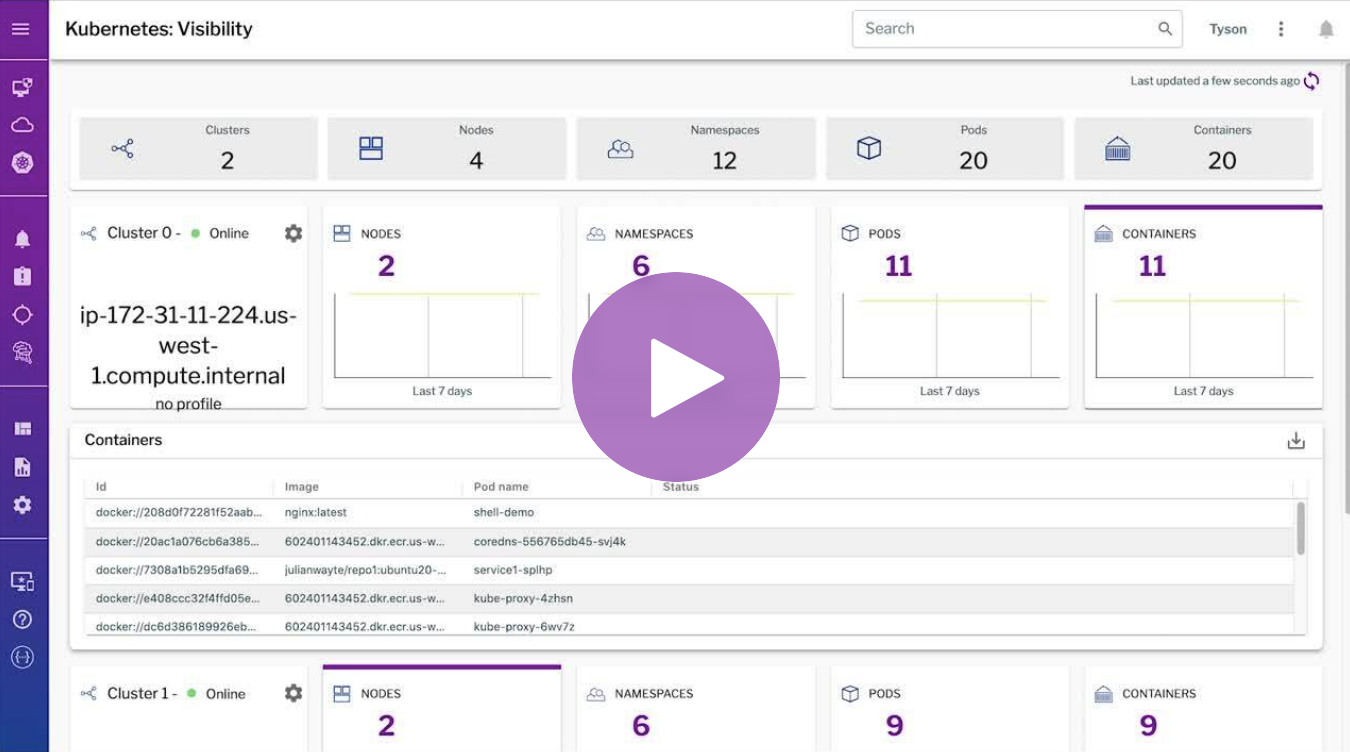Viewport: 1350px width, 752px height.
Task: Open Cluster 1 settings gear
Action: point(293,693)
